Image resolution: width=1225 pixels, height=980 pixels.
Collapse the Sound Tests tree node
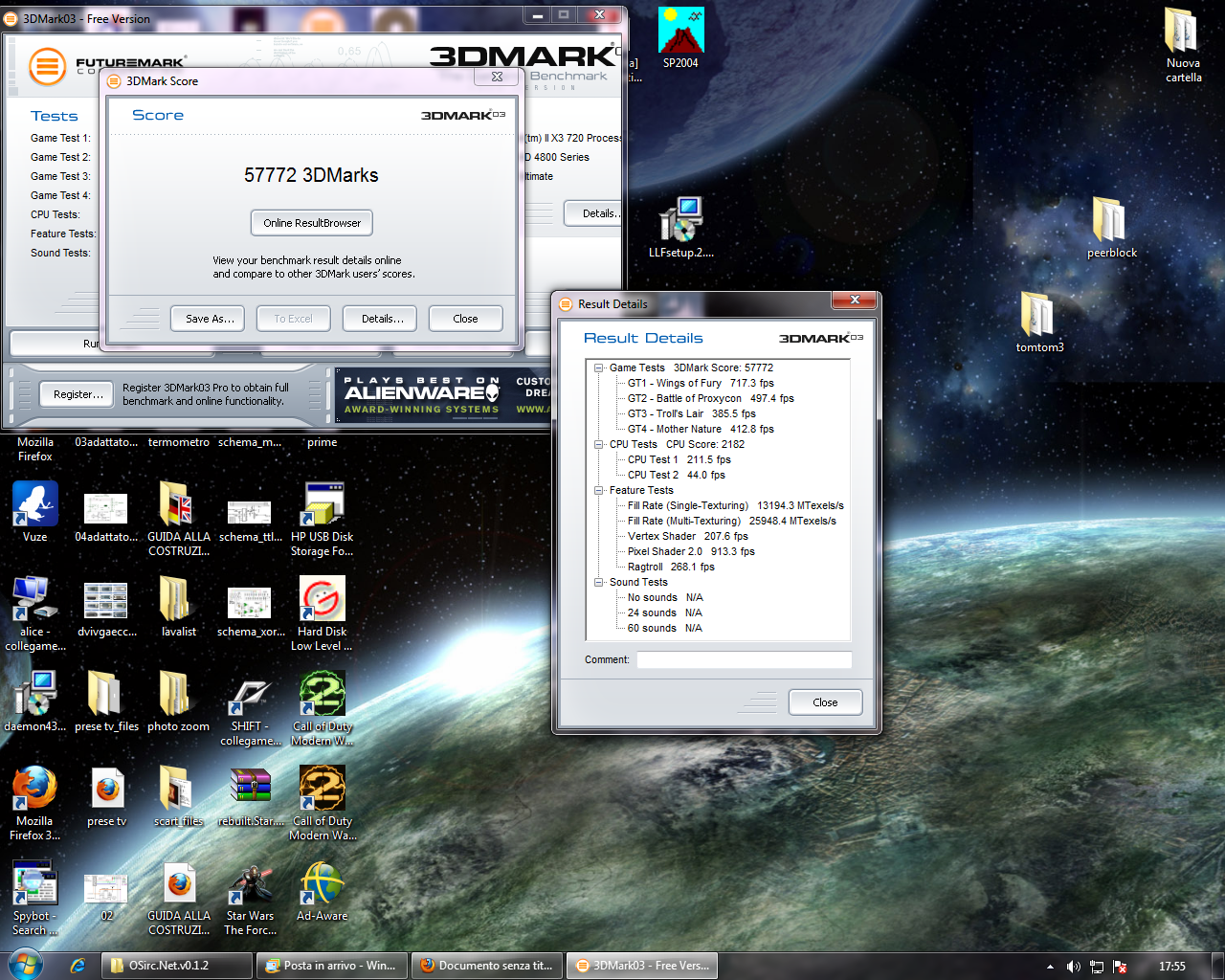coord(599,582)
